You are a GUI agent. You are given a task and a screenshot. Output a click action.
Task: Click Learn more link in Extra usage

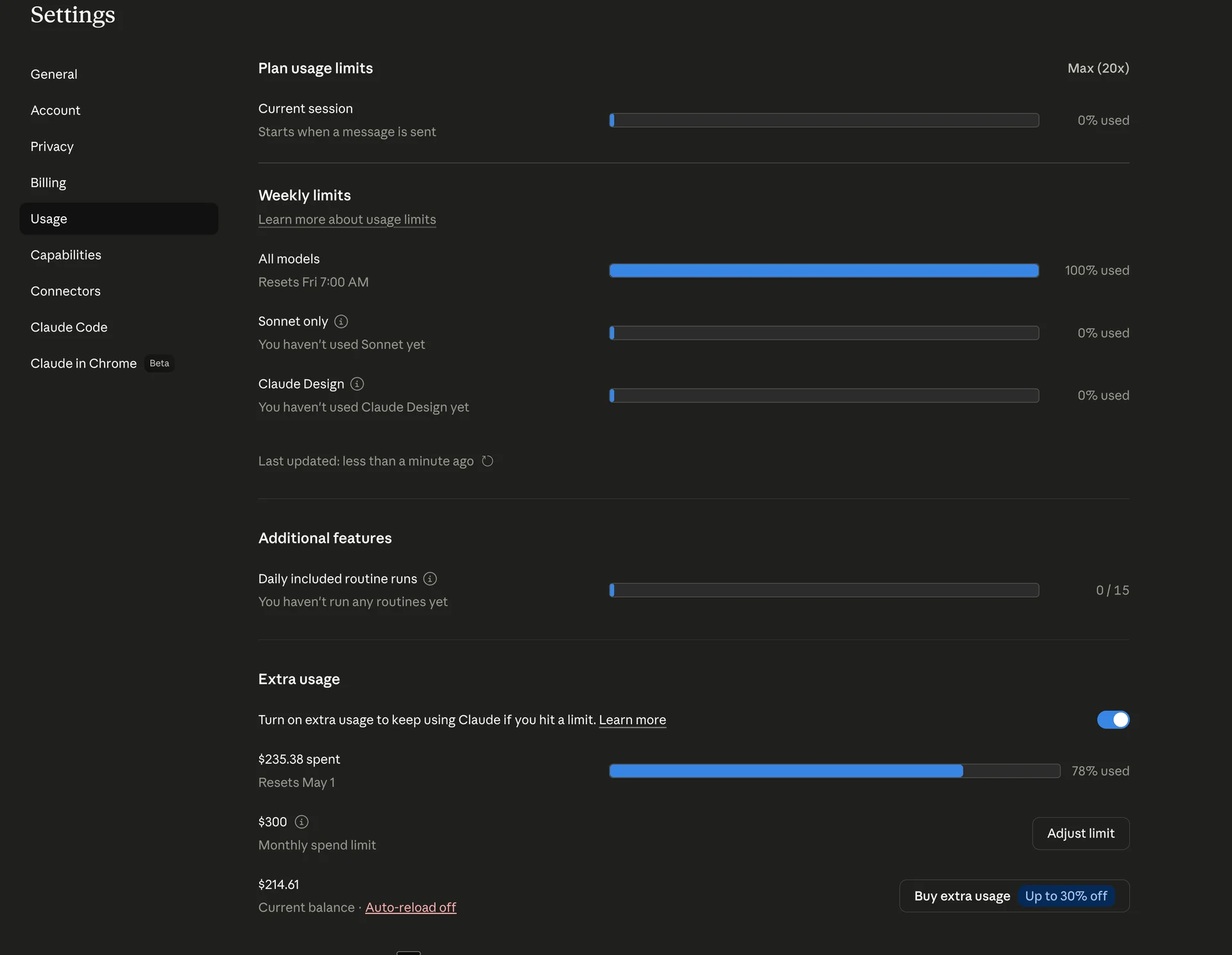632,720
